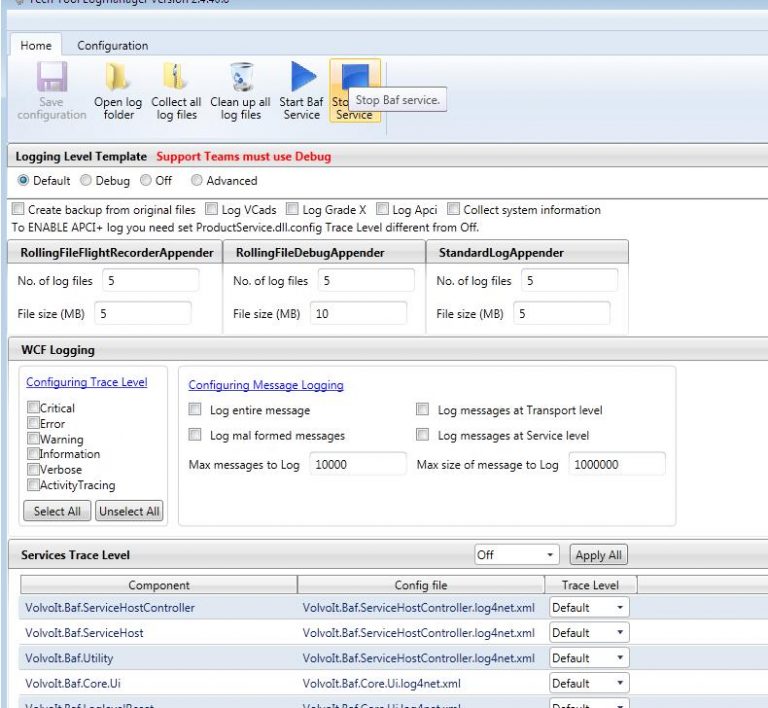Select the Debug logging level radio button
Viewport: 768px width, 708px height.
(86, 181)
